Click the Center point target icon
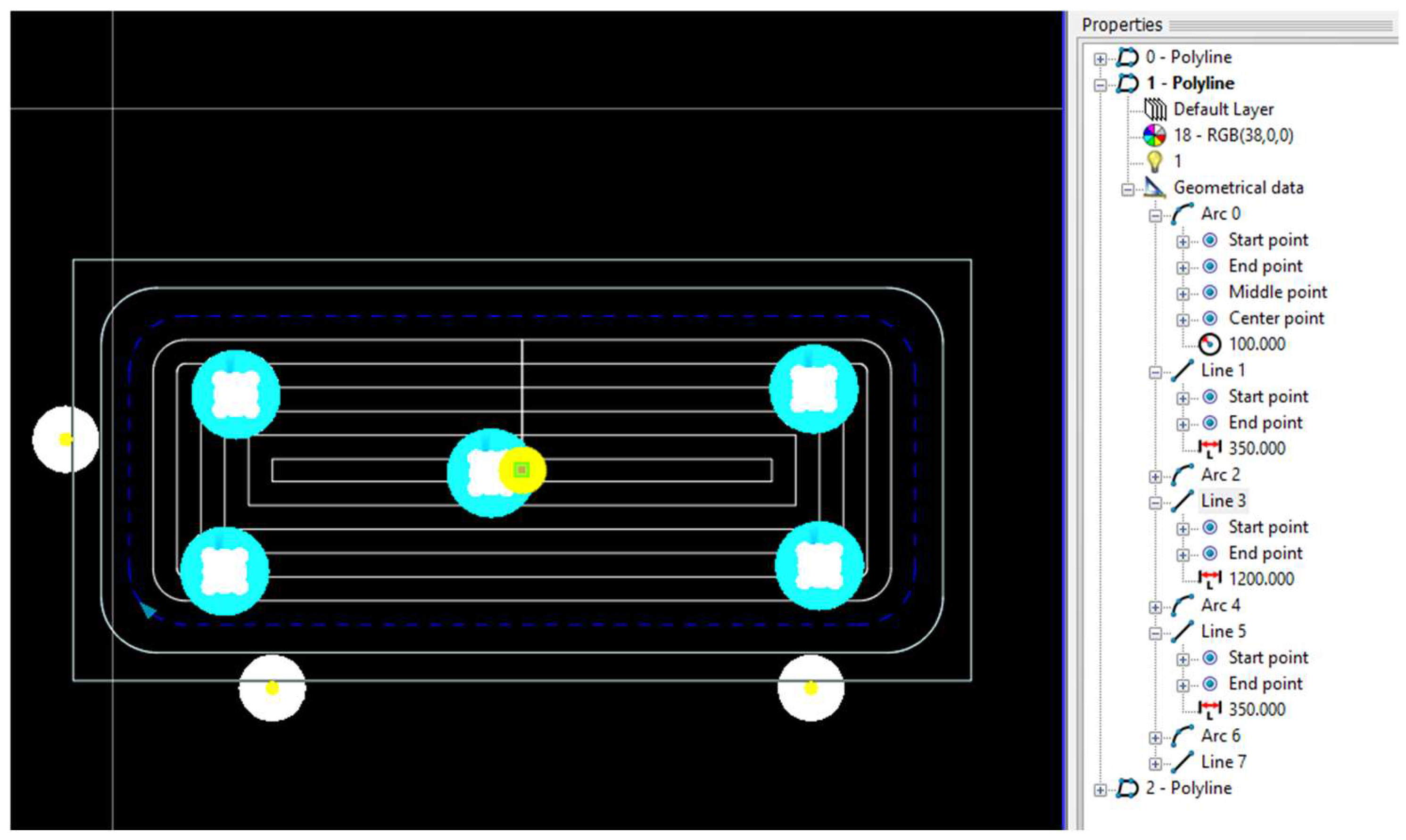The width and height of the screenshot is (1406, 840). pyautogui.click(x=1209, y=318)
